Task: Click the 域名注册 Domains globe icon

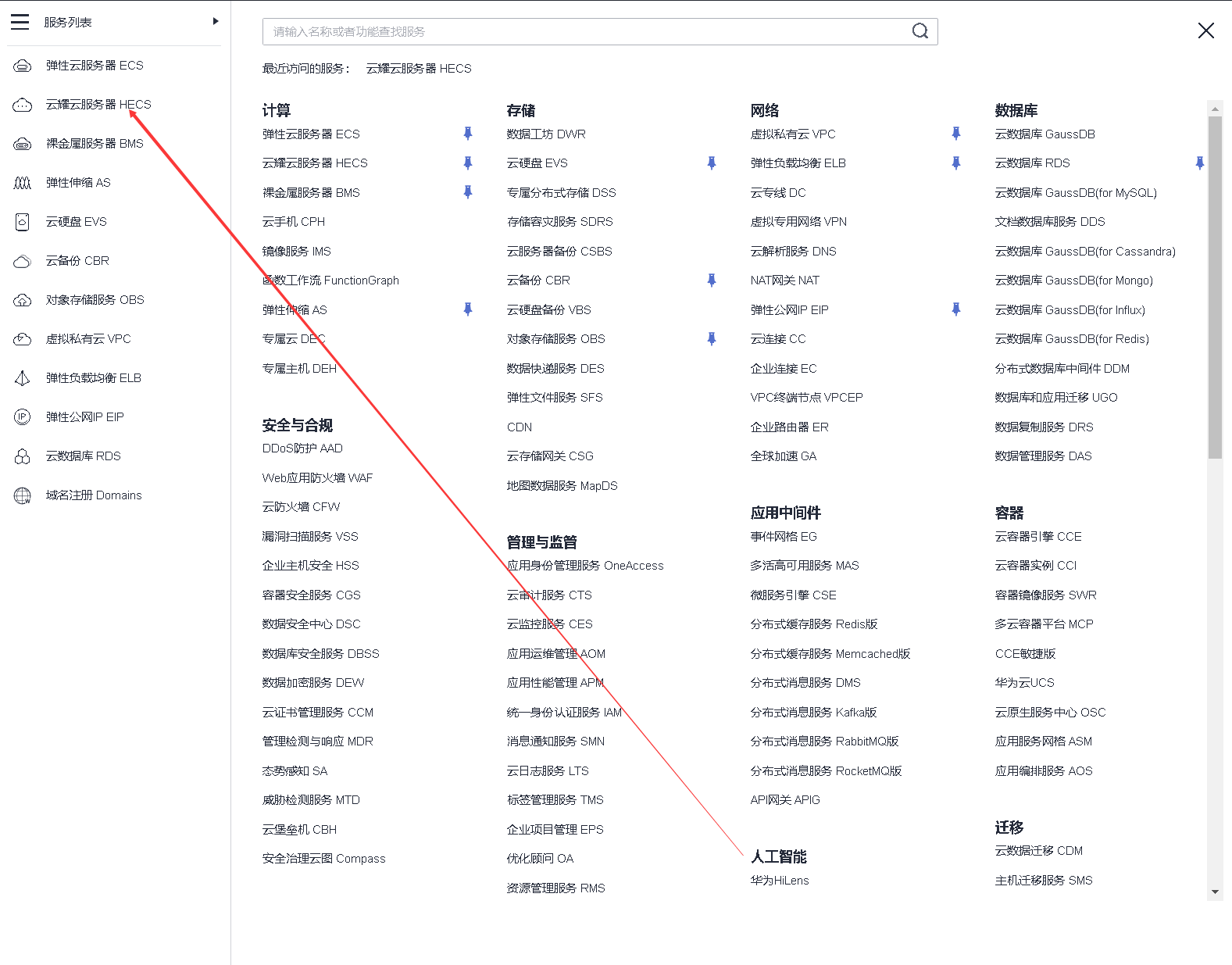Action: pos(23,495)
